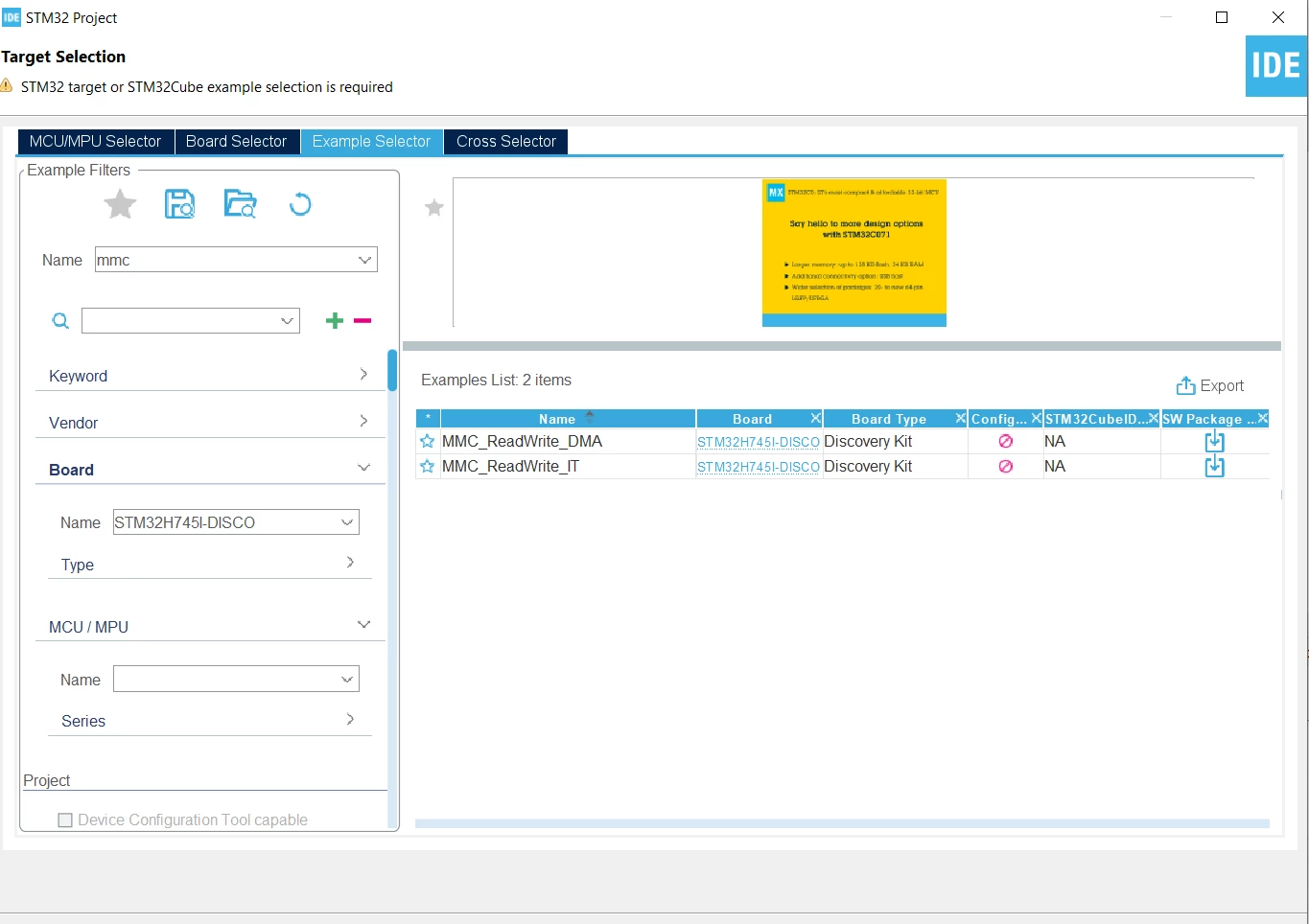Click the gray star beside the banner
Screen dimensions: 1309x924
[x=434, y=207]
